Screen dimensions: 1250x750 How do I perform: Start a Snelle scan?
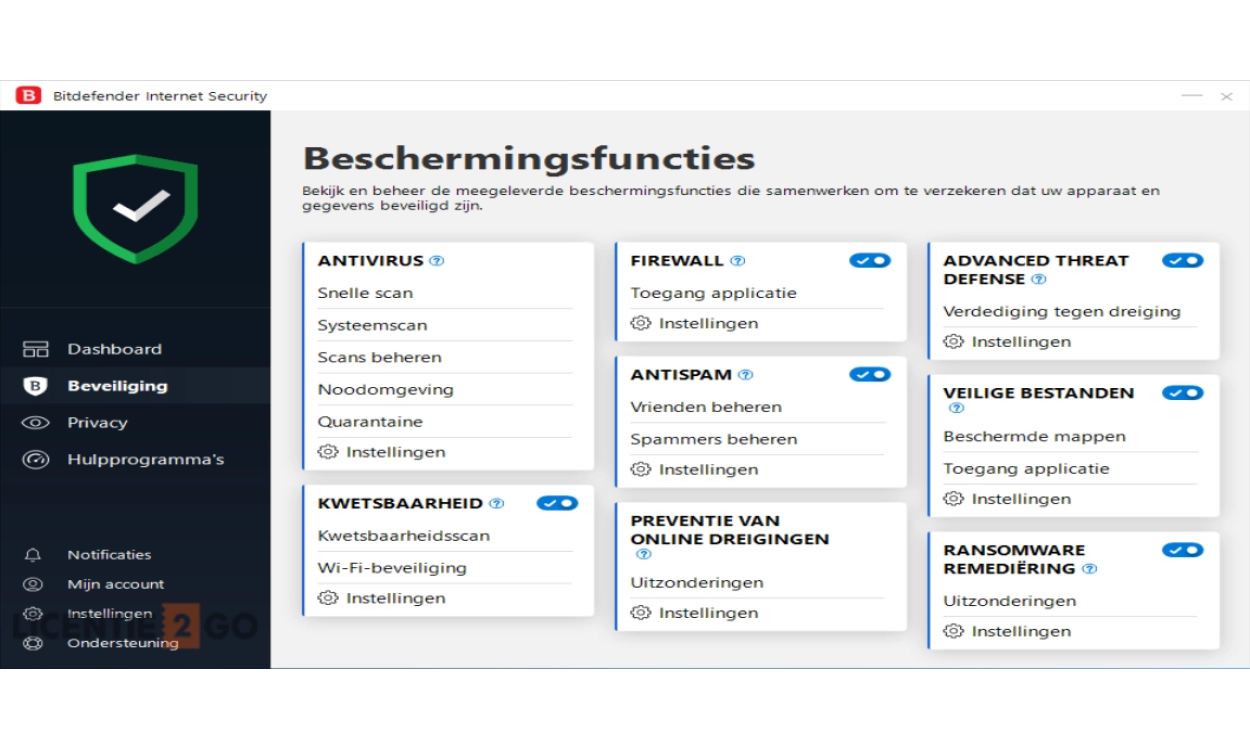pos(365,293)
